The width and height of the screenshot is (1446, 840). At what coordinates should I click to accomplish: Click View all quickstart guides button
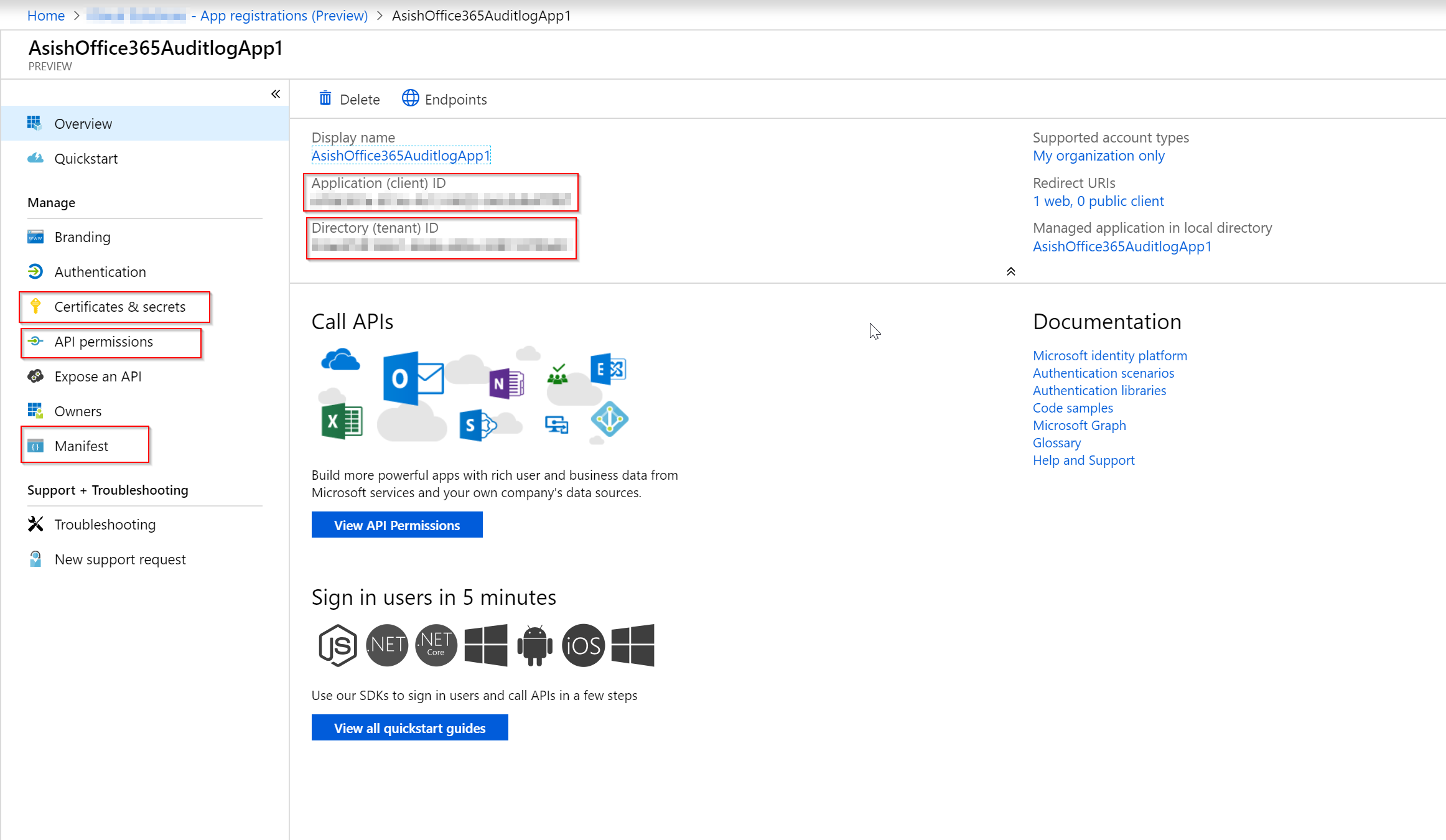[409, 727]
